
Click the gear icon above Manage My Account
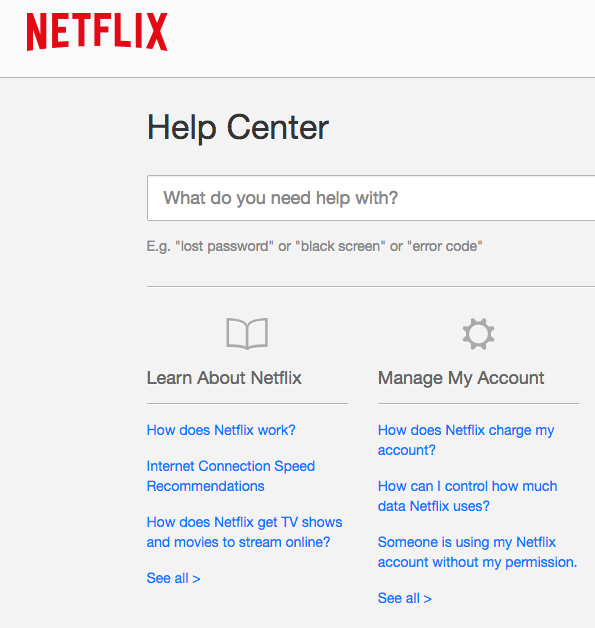coord(478,334)
